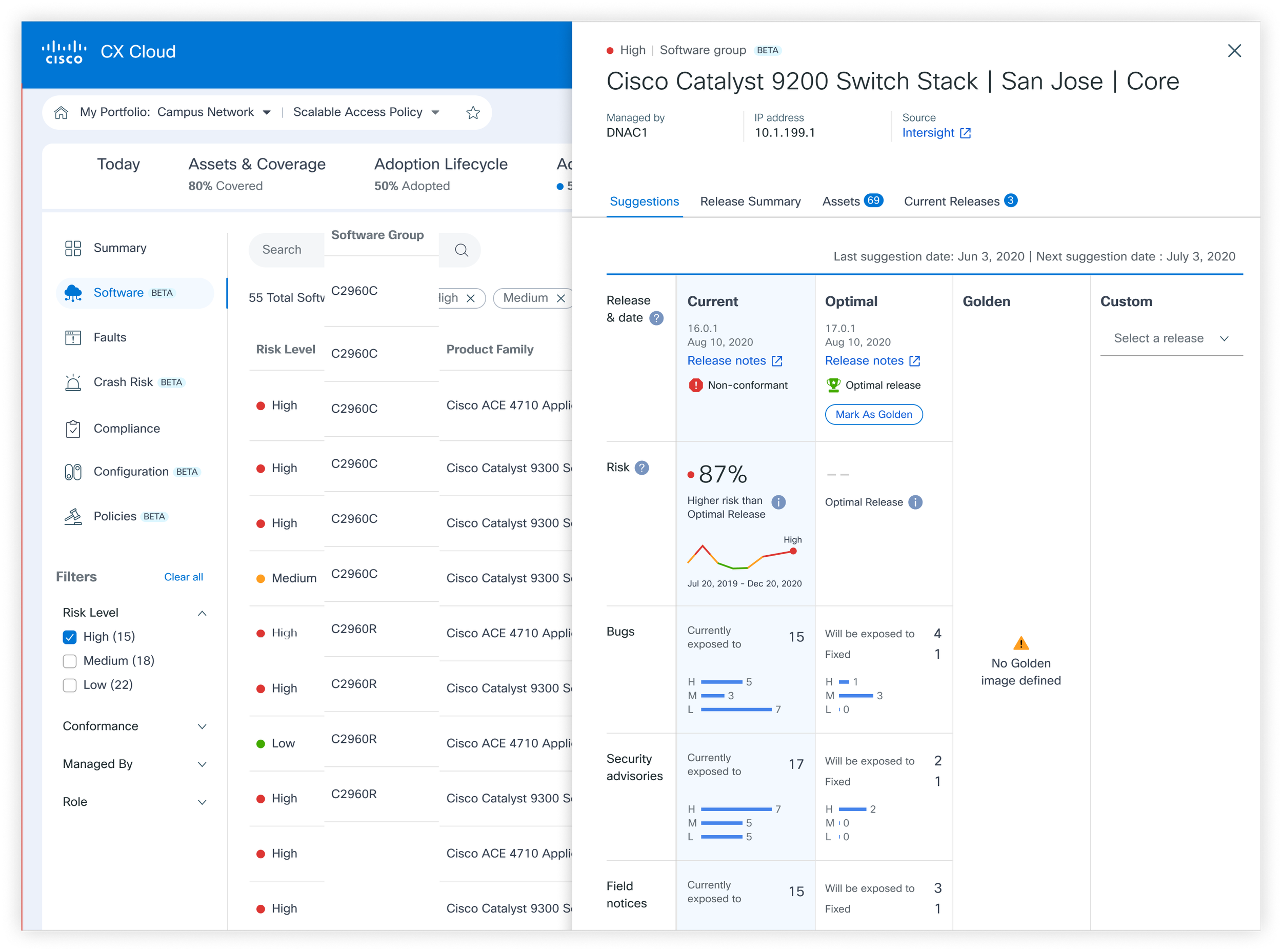
Task: Click the Cisco logo in the header
Action: click(x=64, y=52)
